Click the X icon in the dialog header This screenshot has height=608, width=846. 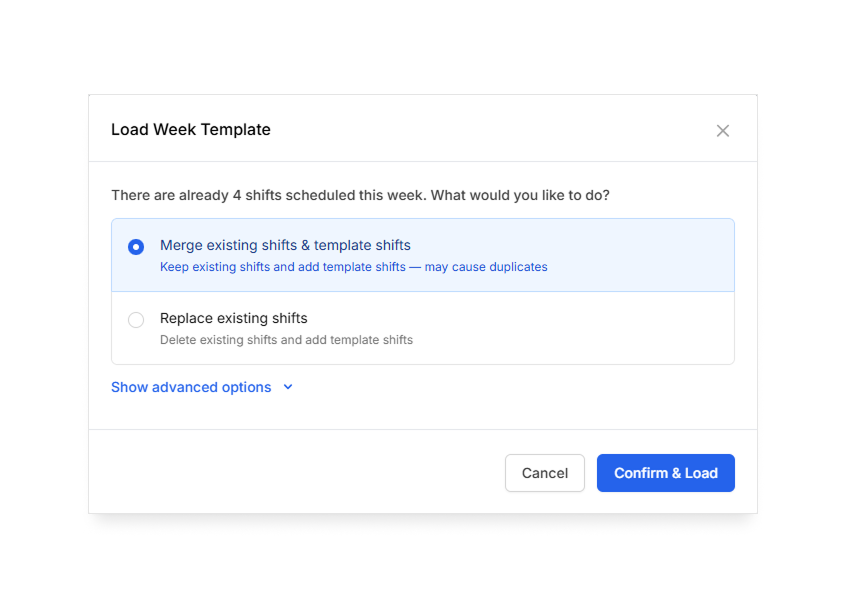click(x=723, y=131)
